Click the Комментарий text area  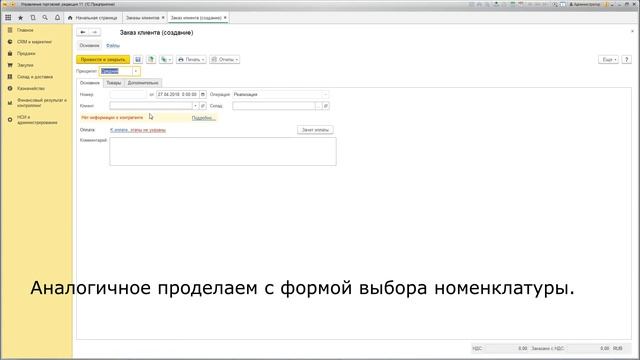coord(223,151)
